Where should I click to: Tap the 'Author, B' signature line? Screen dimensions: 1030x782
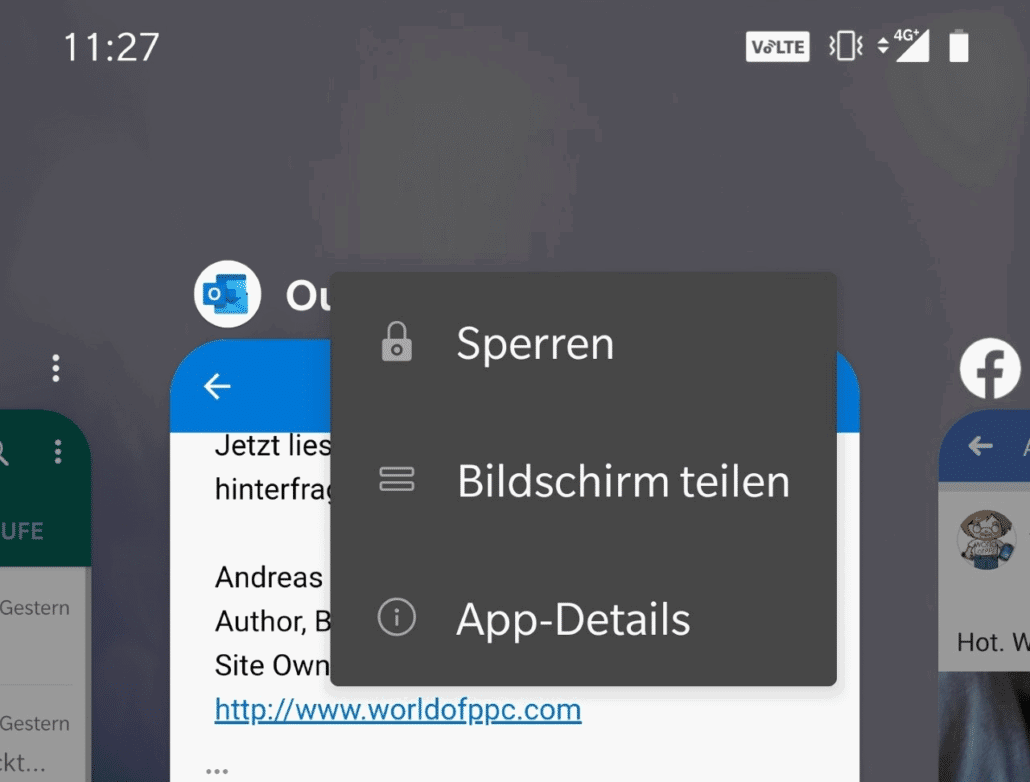point(273,621)
